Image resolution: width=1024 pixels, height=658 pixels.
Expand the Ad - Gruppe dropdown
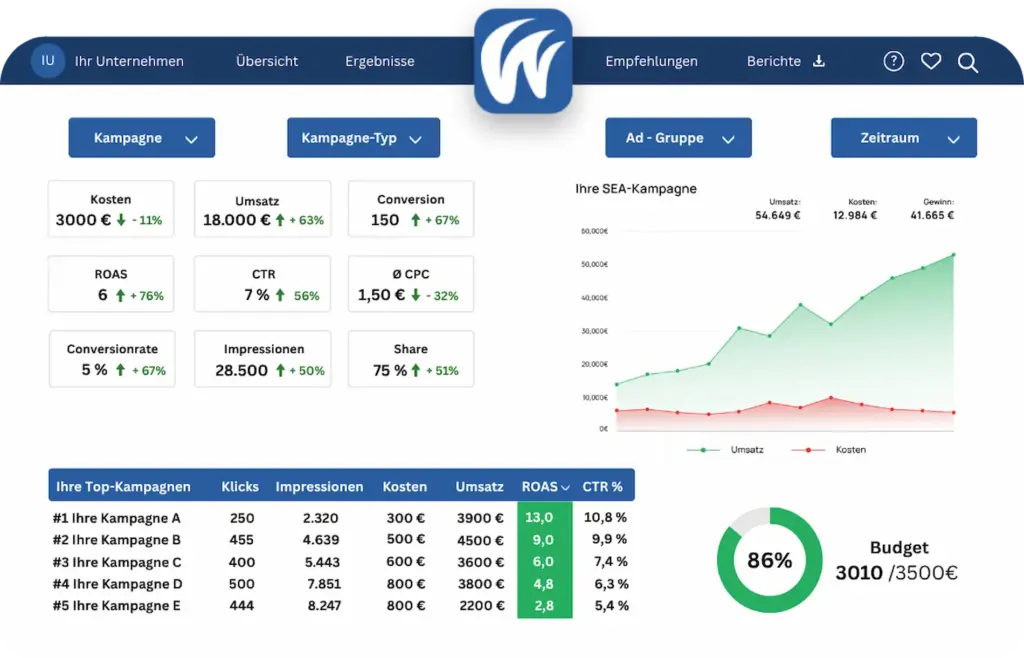tap(678, 138)
